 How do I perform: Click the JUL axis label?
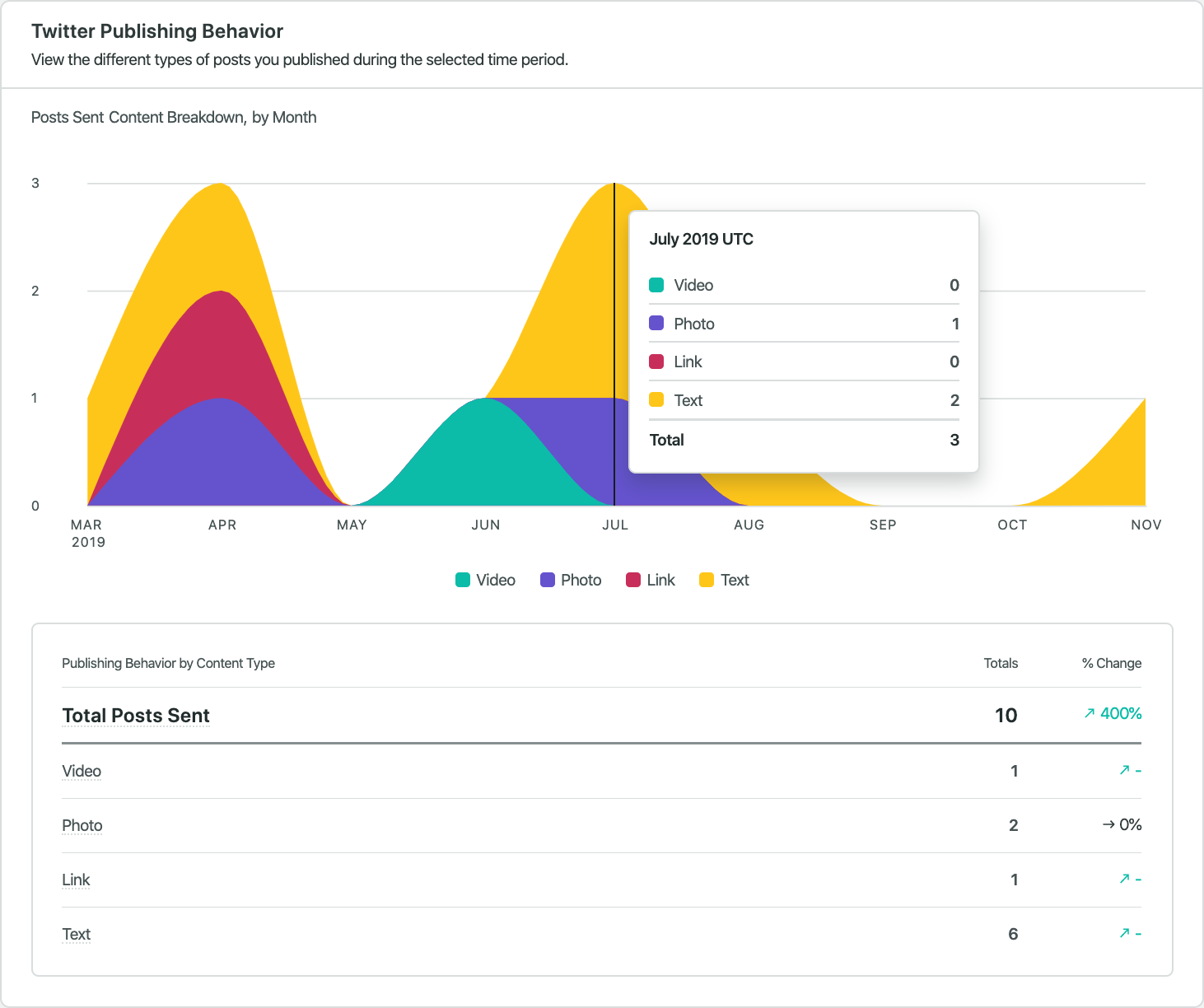(615, 525)
